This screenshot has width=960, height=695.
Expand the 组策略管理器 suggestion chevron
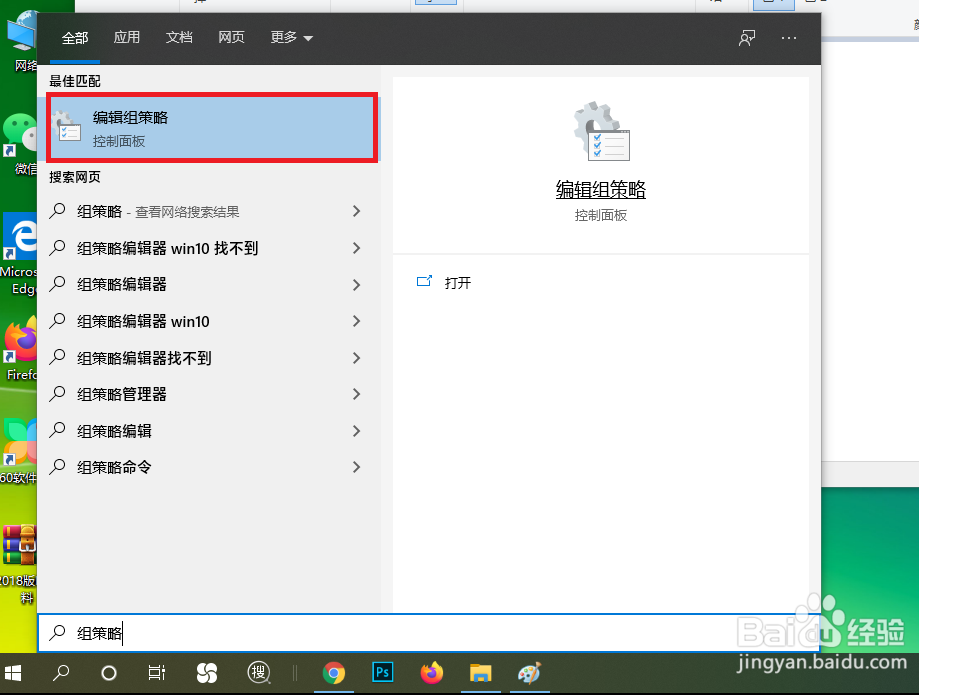click(356, 394)
